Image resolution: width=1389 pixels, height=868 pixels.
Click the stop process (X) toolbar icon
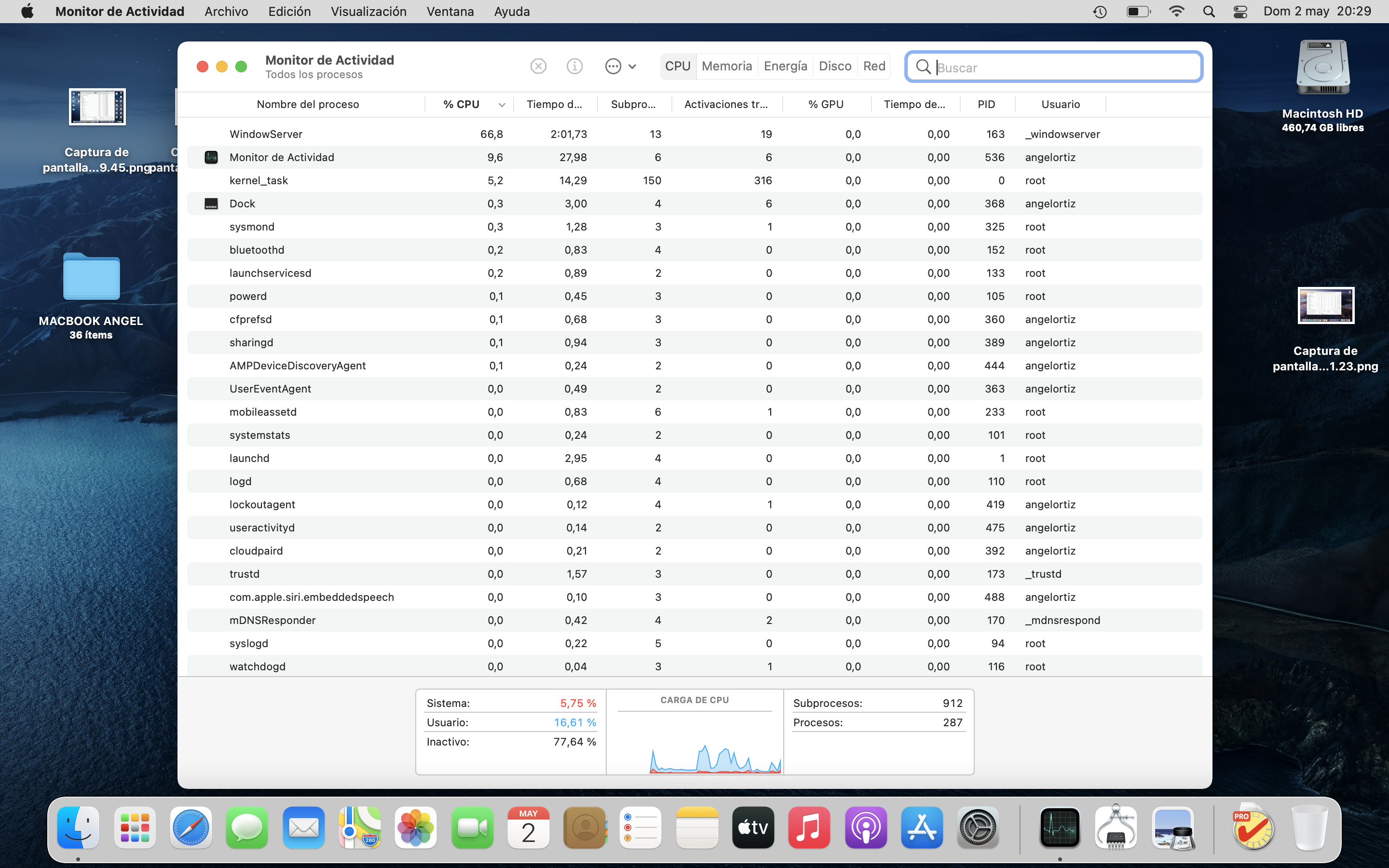[538, 67]
